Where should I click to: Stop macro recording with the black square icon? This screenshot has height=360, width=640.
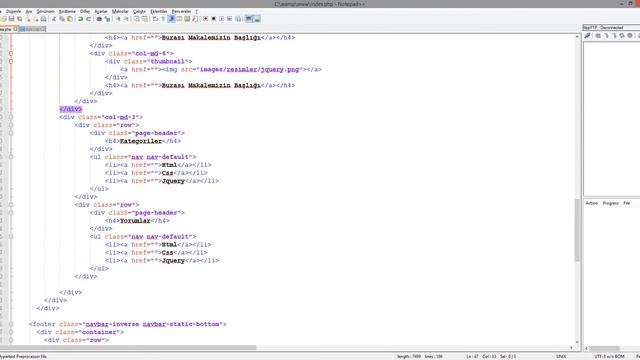click(213, 19)
